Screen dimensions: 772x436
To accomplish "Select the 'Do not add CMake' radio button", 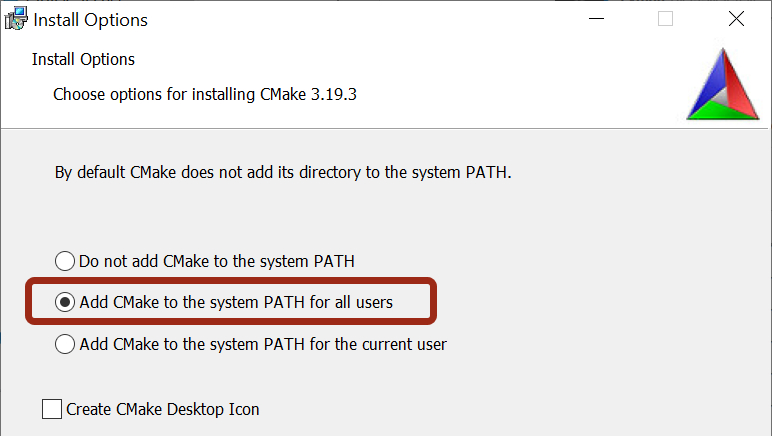I will click(65, 261).
